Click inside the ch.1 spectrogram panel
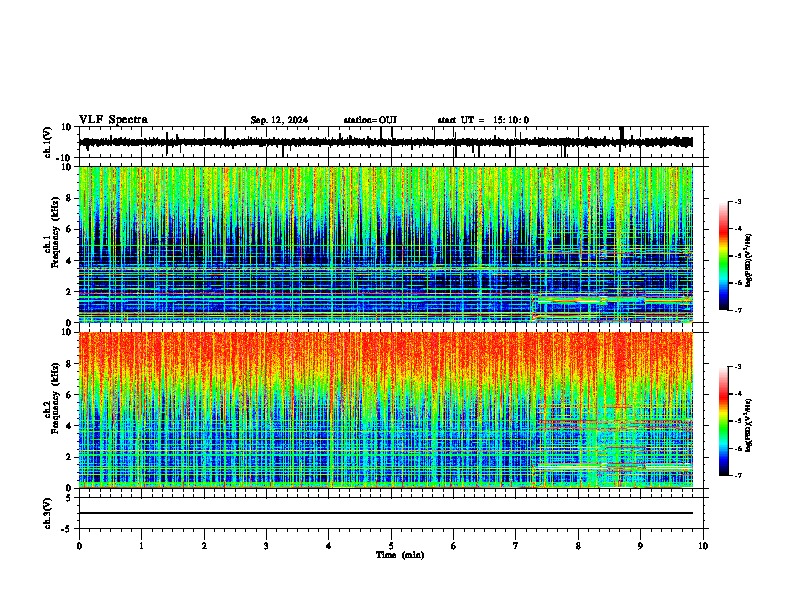Screen dimensions: 792x612 pos(386,244)
